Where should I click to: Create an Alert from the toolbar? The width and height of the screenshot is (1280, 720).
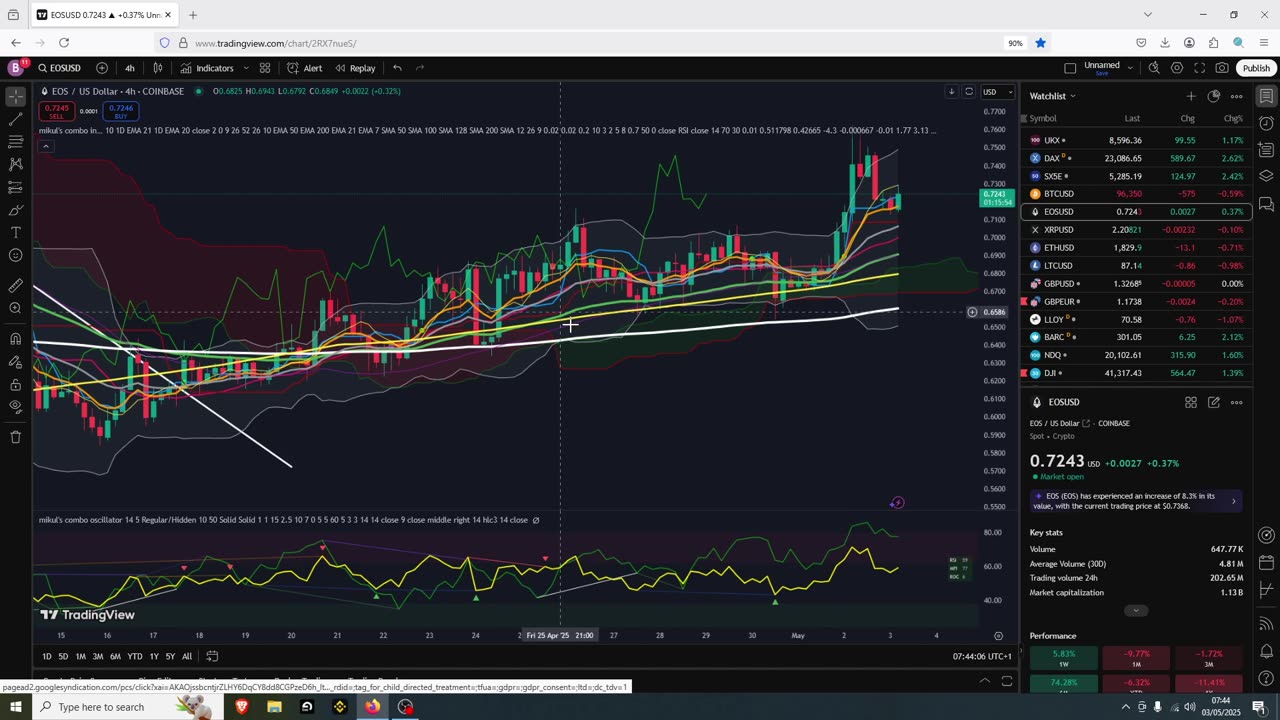tap(305, 68)
